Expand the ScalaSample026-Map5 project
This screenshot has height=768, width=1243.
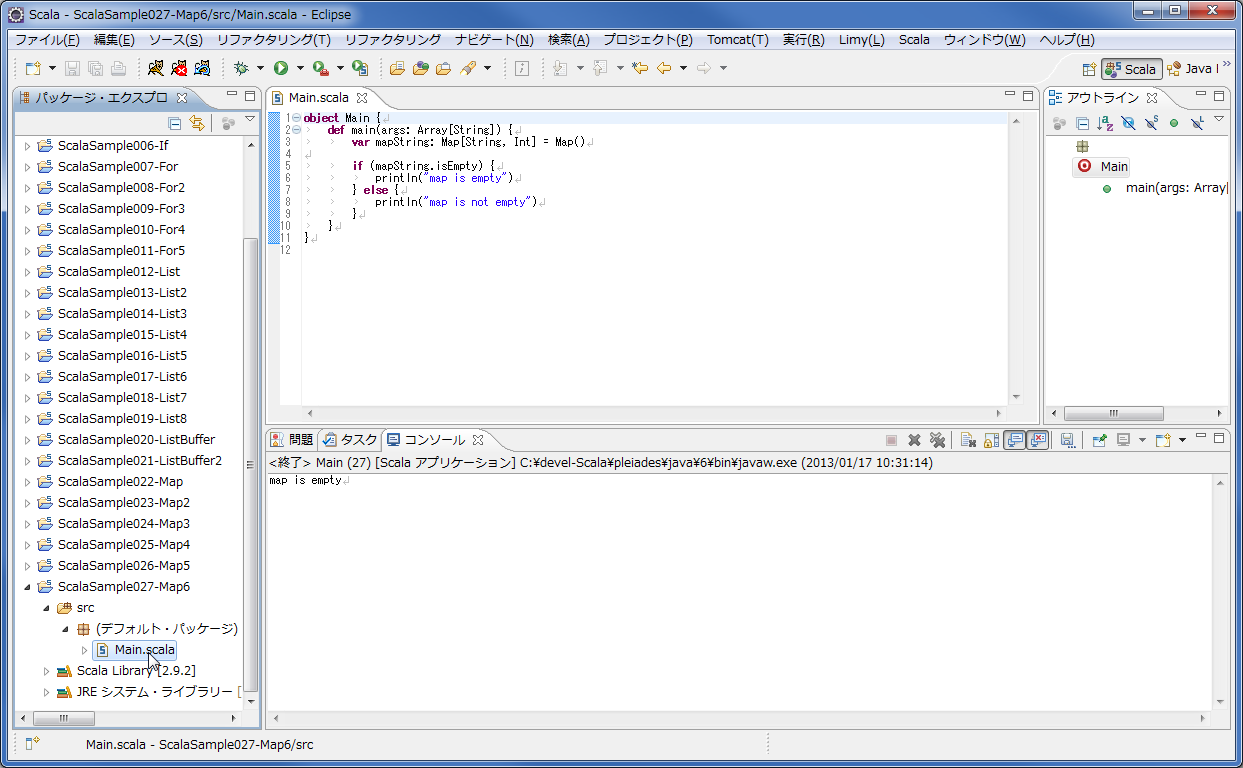[27, 566]
